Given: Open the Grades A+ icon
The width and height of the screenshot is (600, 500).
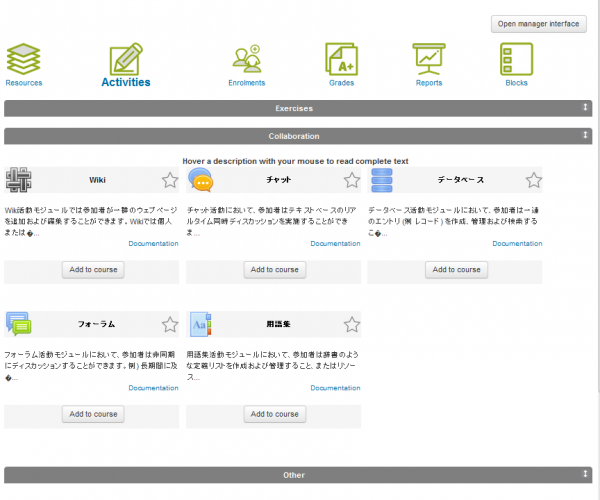Looking at the screenshot, I should pos(341,59).
